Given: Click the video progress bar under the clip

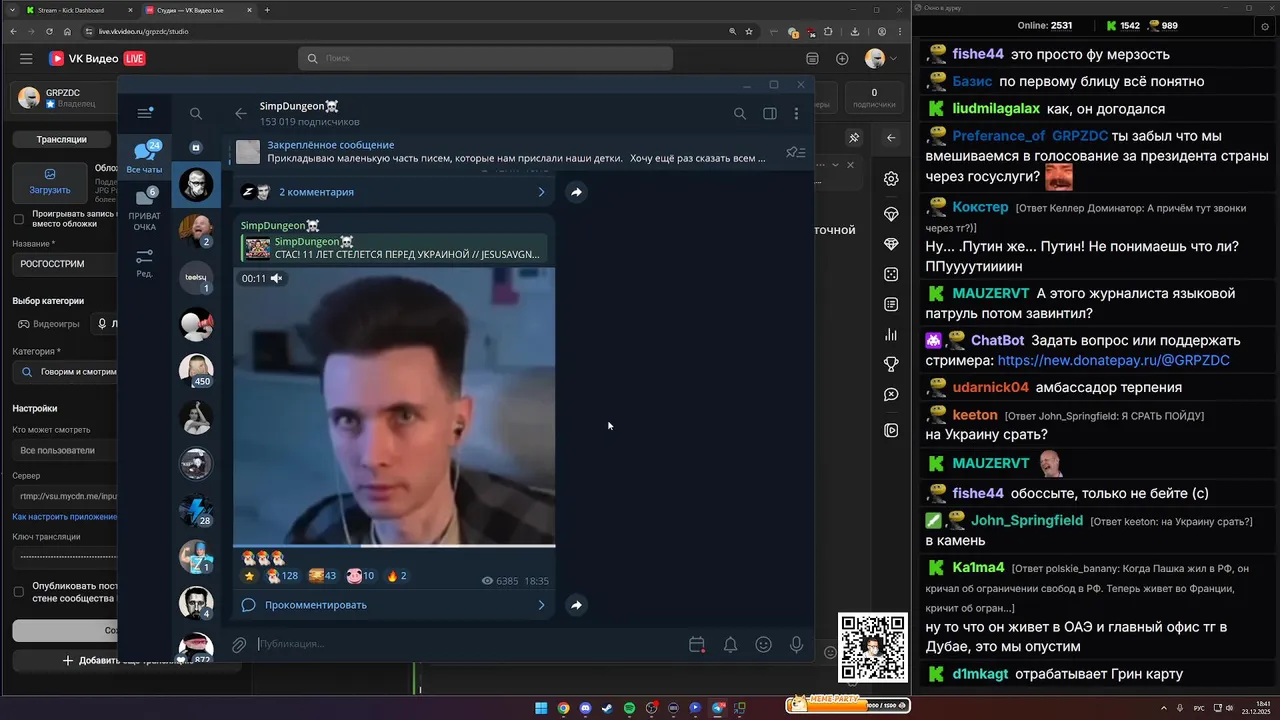Looking at the screenshot, I should pyautogui.click(x=394, y=545).
